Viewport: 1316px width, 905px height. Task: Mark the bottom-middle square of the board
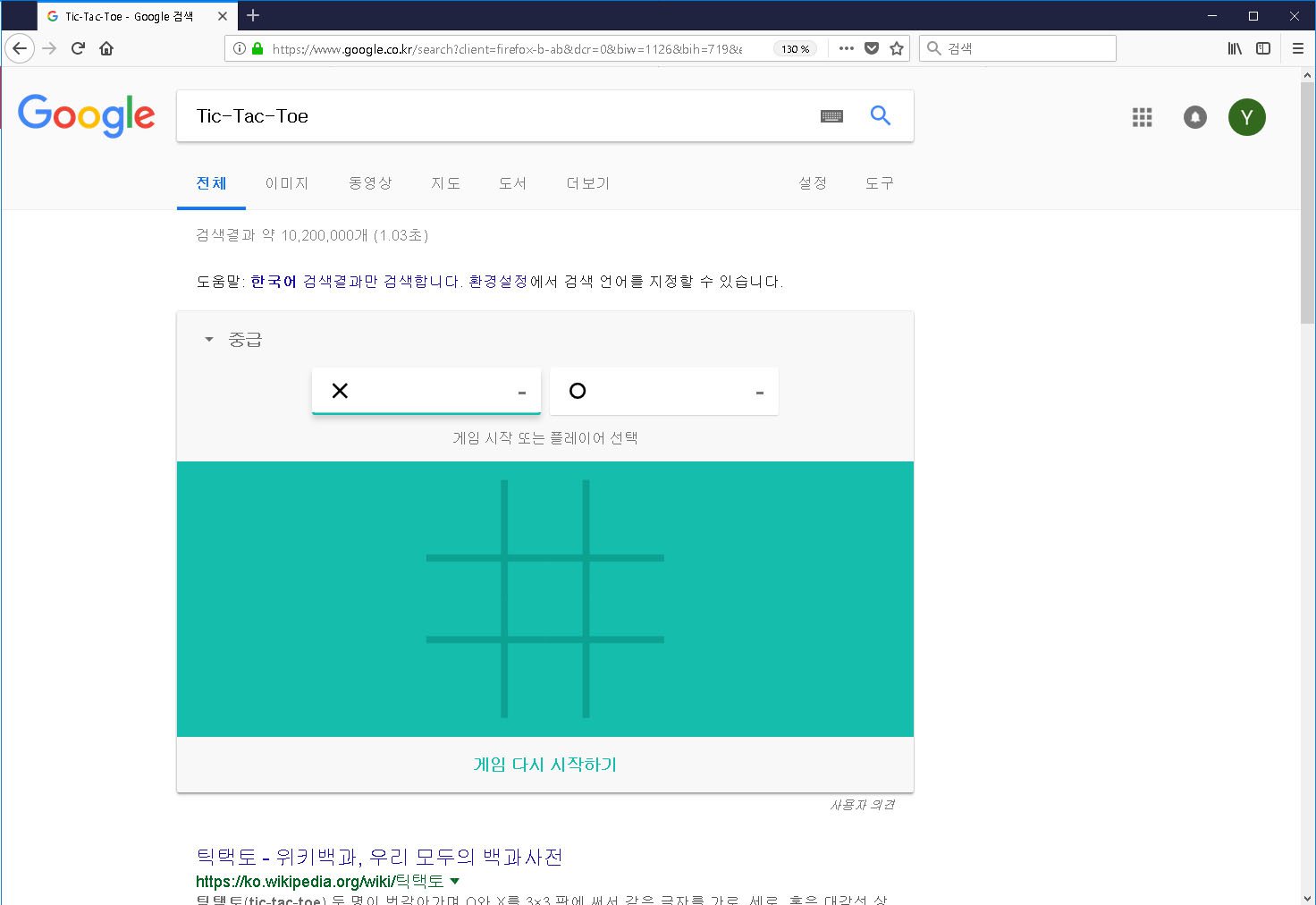coord(545,681)
